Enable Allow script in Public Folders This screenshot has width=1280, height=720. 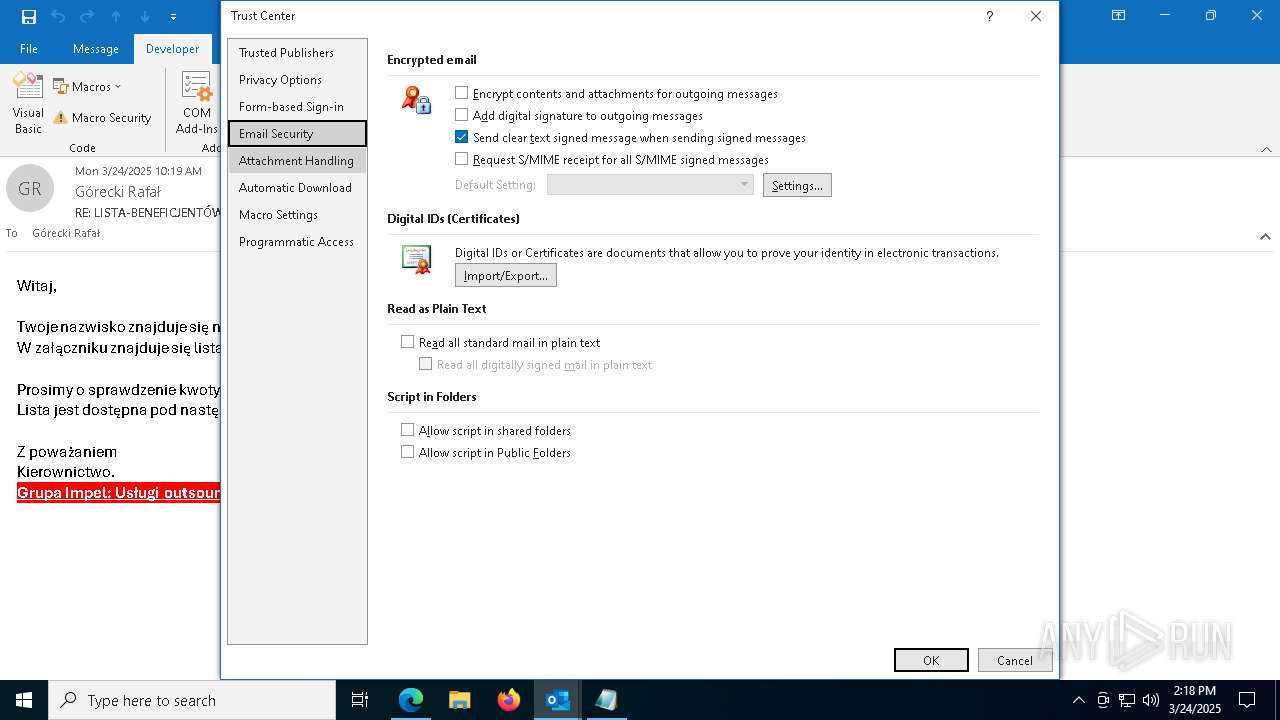pos(407,452)
